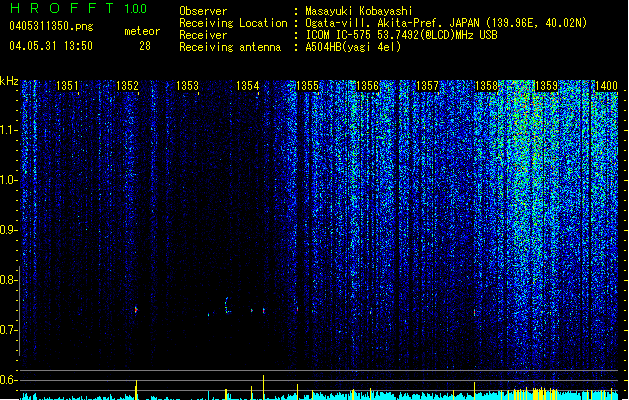Click the 0.7 kHz axis label
The width and height of the screenshot is (629, 400).
click(9, 330)
